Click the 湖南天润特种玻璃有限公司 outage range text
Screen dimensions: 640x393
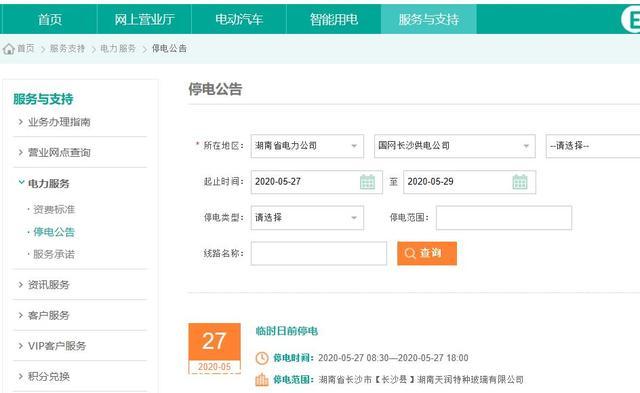470,380
